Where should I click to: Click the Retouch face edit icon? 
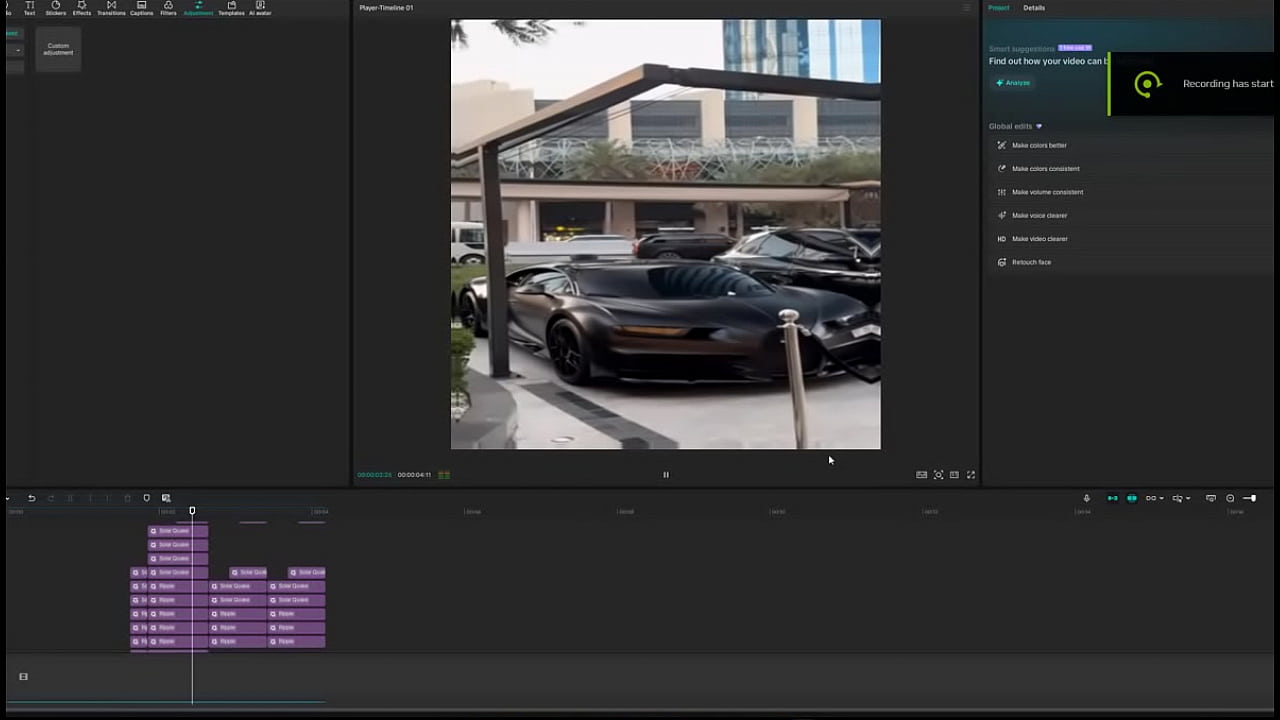click(x=1002, y=262)
